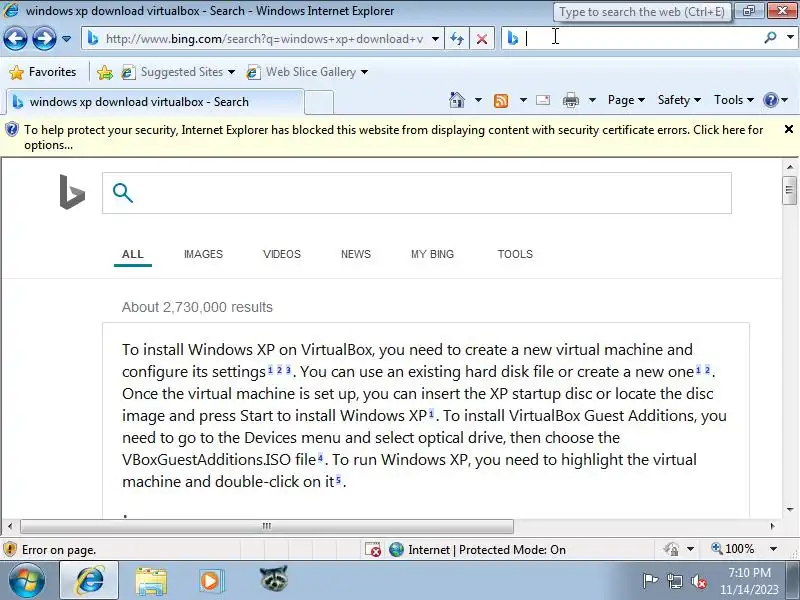Click the Help question mark icon
Screen dimensions: 800x600
pyautogui.click(x=770, y=100)
